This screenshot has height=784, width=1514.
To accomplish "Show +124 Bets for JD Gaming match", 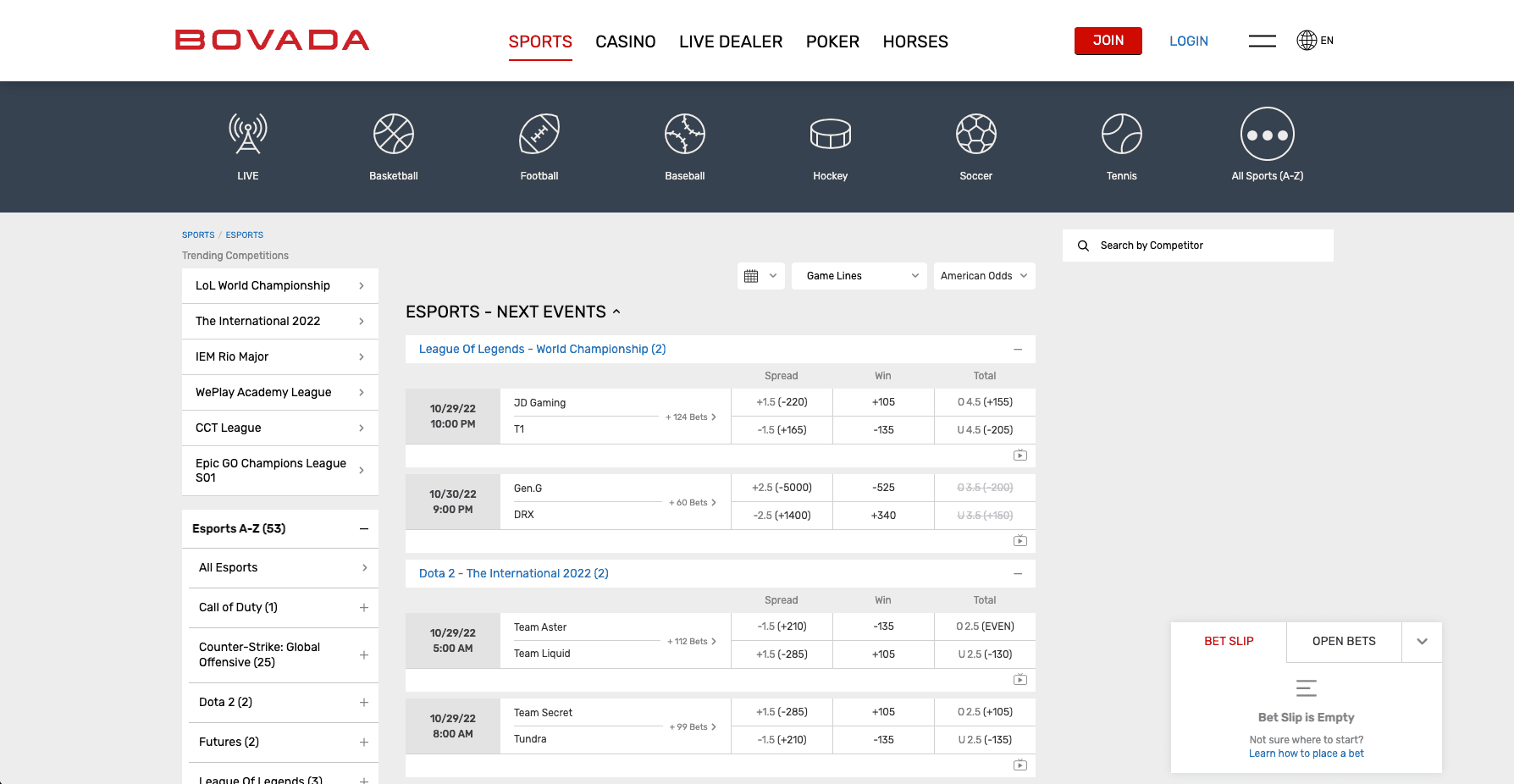I will [690, 417].
